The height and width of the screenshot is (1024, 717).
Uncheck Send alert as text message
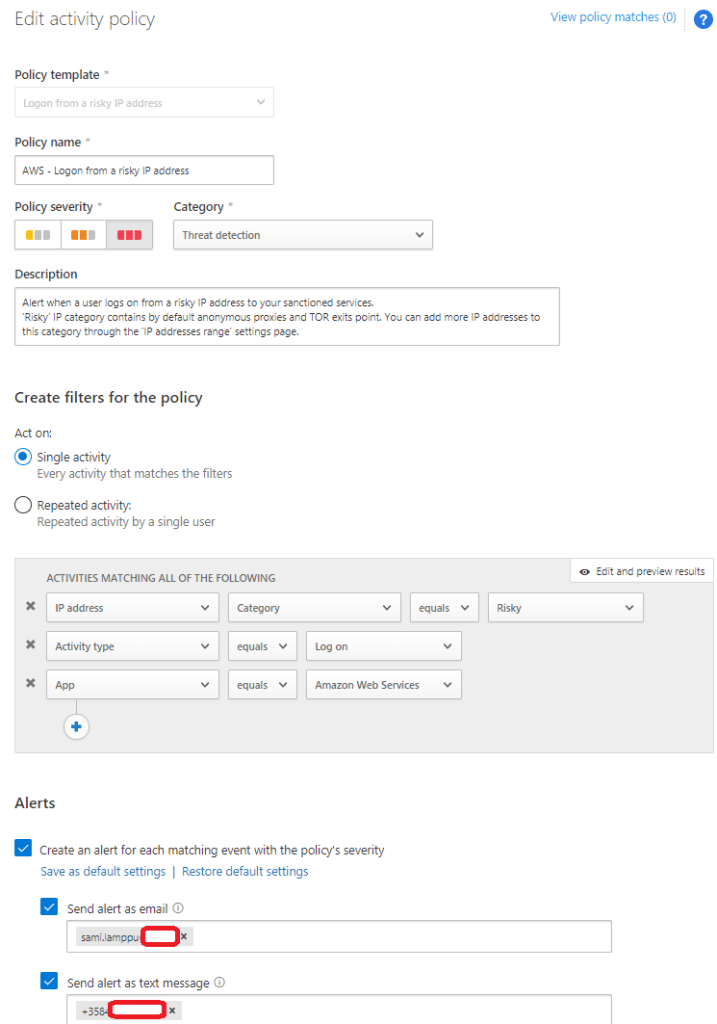tap(49, 982)
